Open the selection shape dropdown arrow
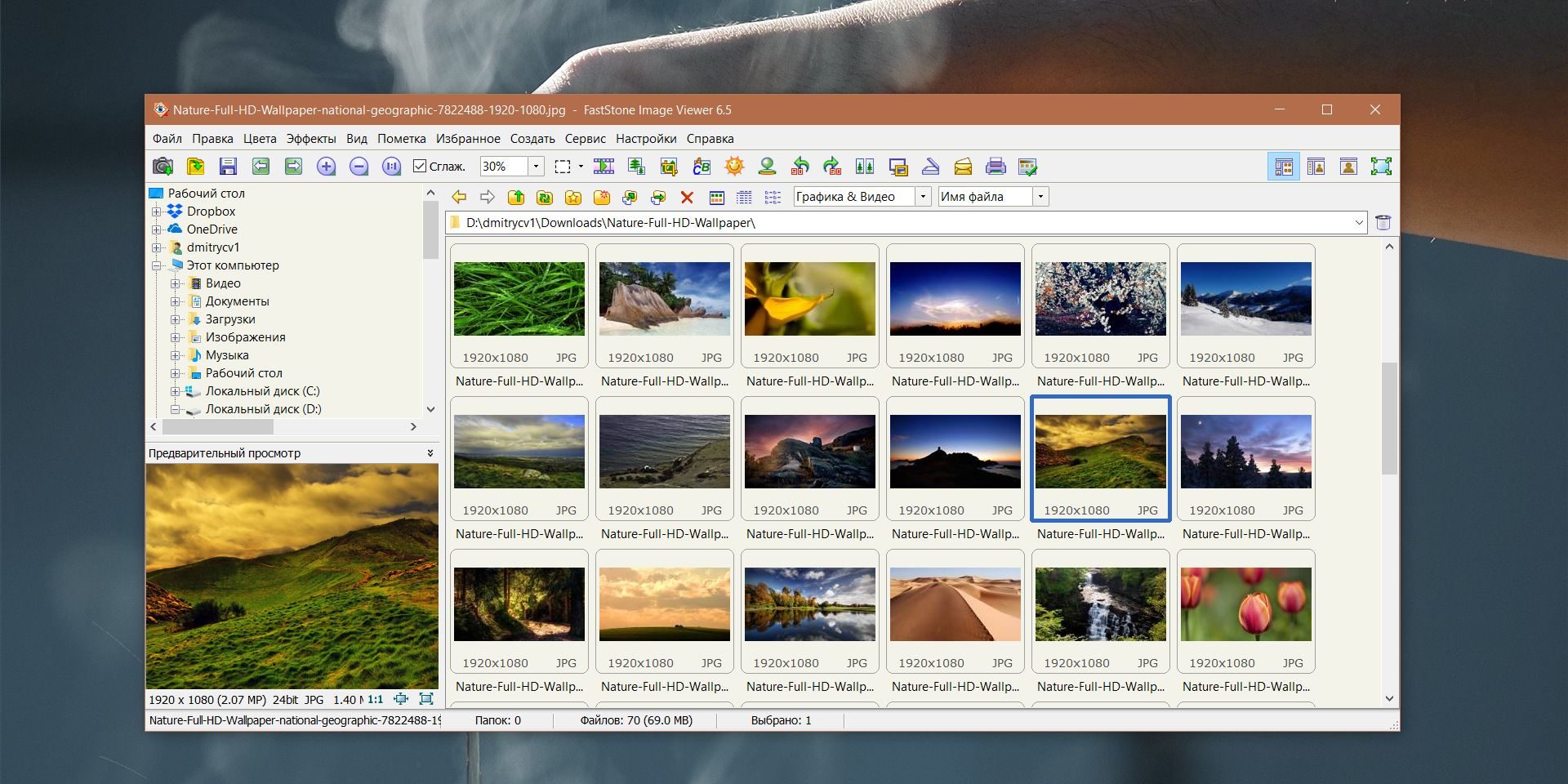The image size is (1568, 784). click(581, 167)
